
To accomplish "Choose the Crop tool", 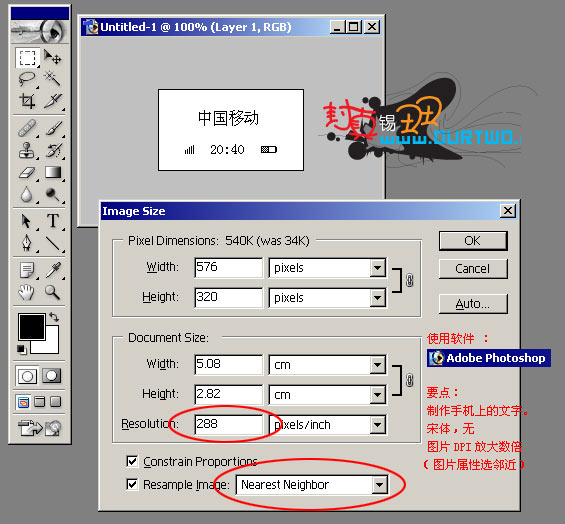I will pos(27,101).
